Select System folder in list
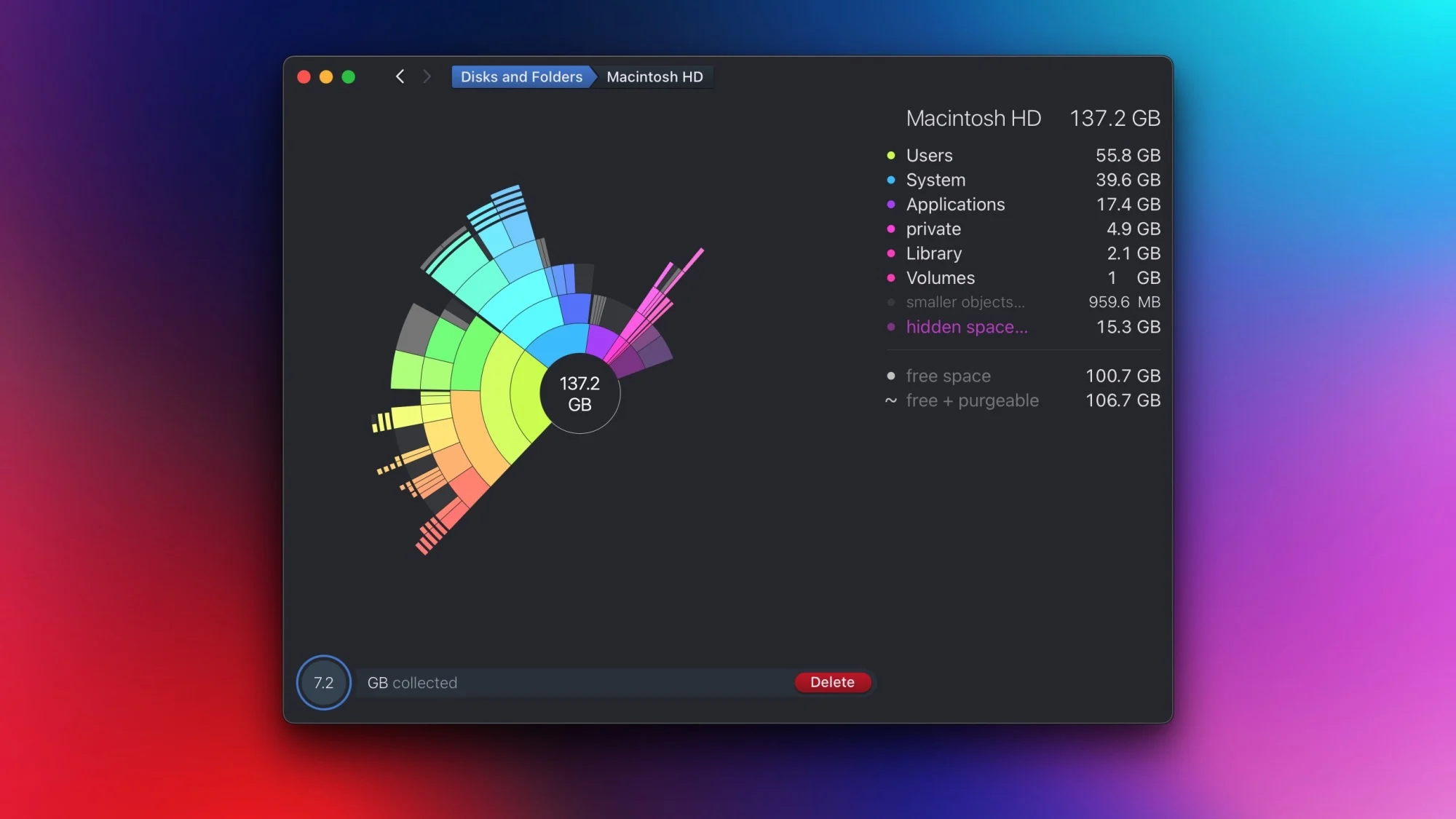The width and height of the screenshot is (1456, 819). (935, 180)
